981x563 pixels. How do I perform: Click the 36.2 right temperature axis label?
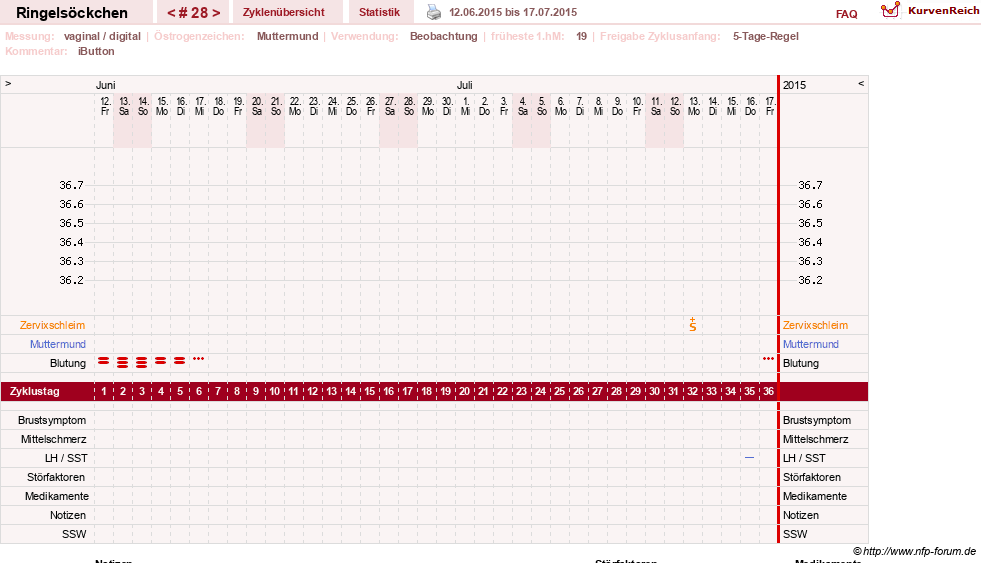(x=810, y=280)
